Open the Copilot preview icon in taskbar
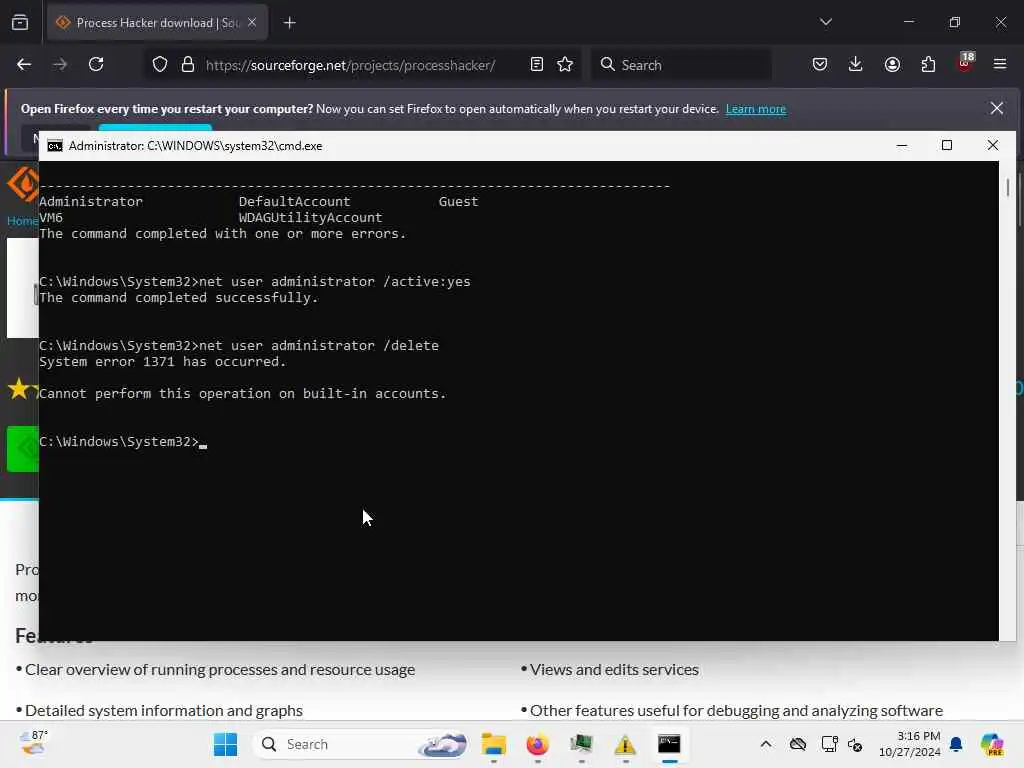The image size is (1024, 768). 992,744
